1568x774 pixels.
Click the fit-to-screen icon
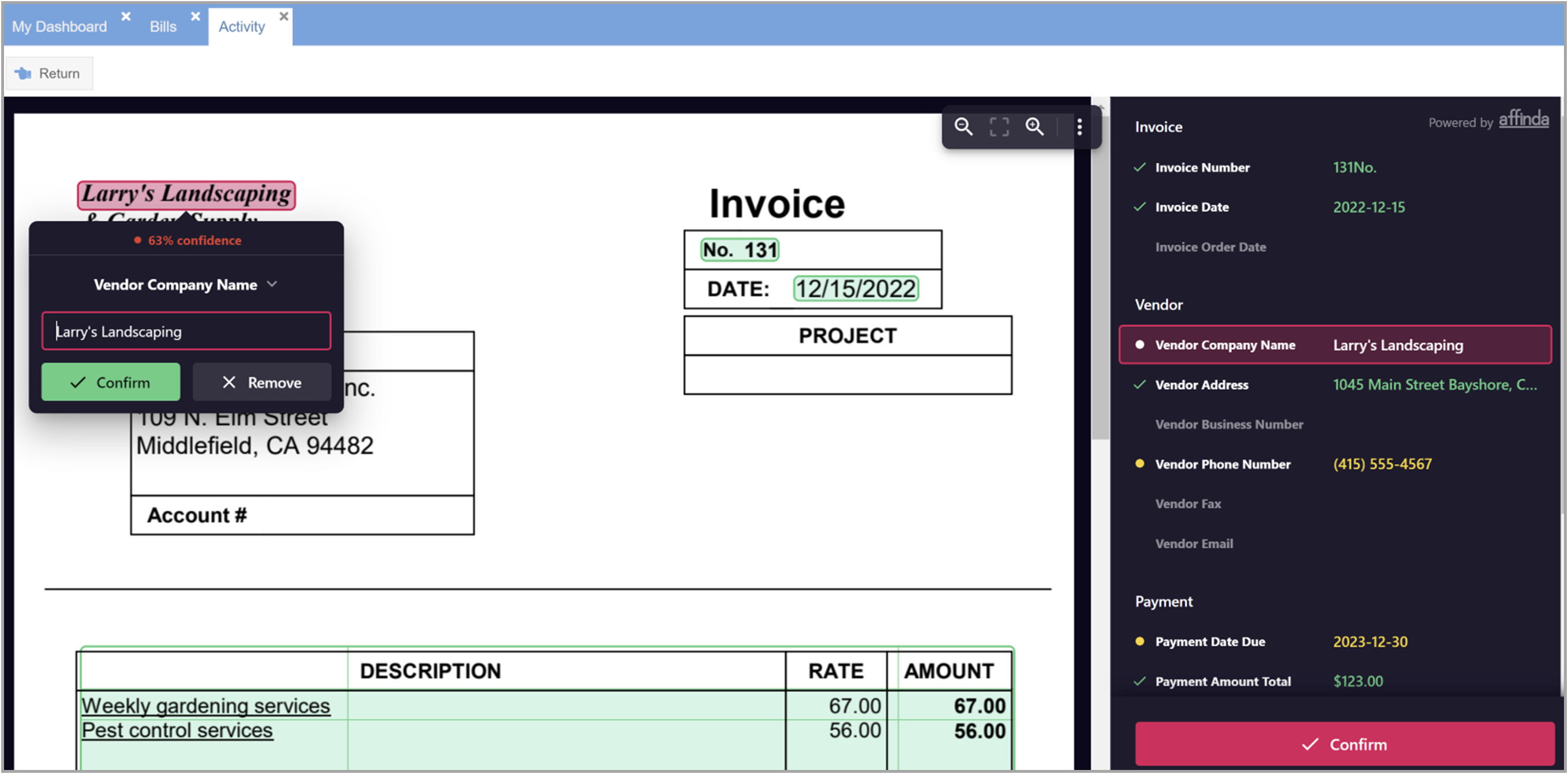coord(999,126)
